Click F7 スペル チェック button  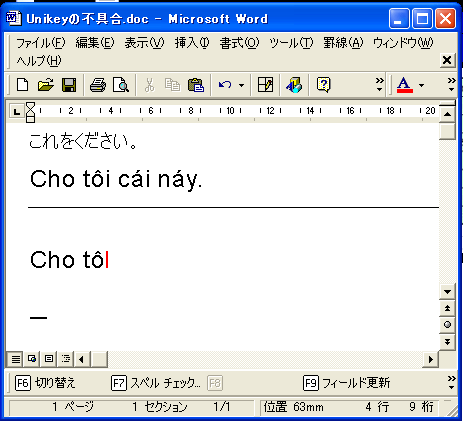(156, 383)
